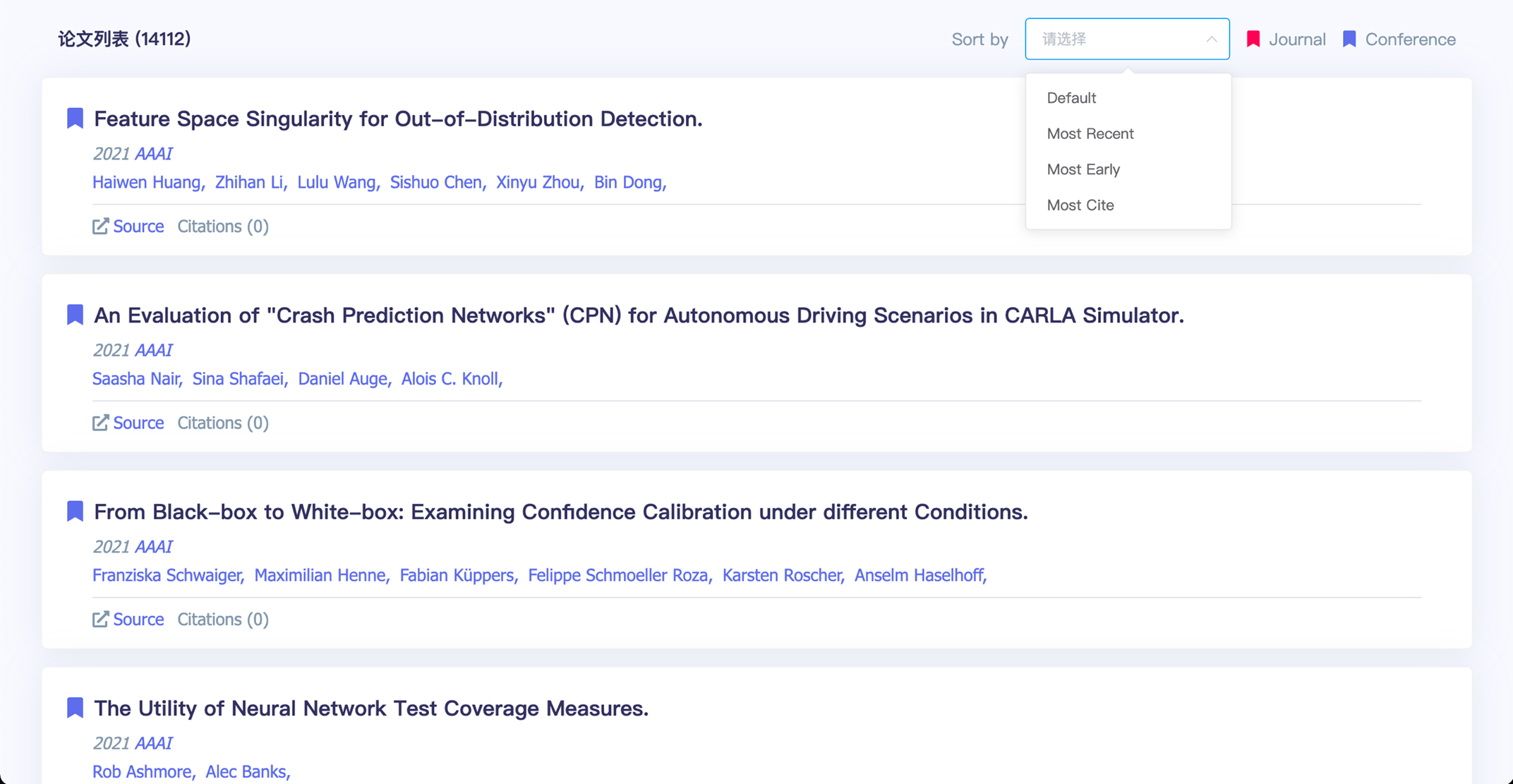Click external link icon of second paper's Source

(x=100, y=423)
